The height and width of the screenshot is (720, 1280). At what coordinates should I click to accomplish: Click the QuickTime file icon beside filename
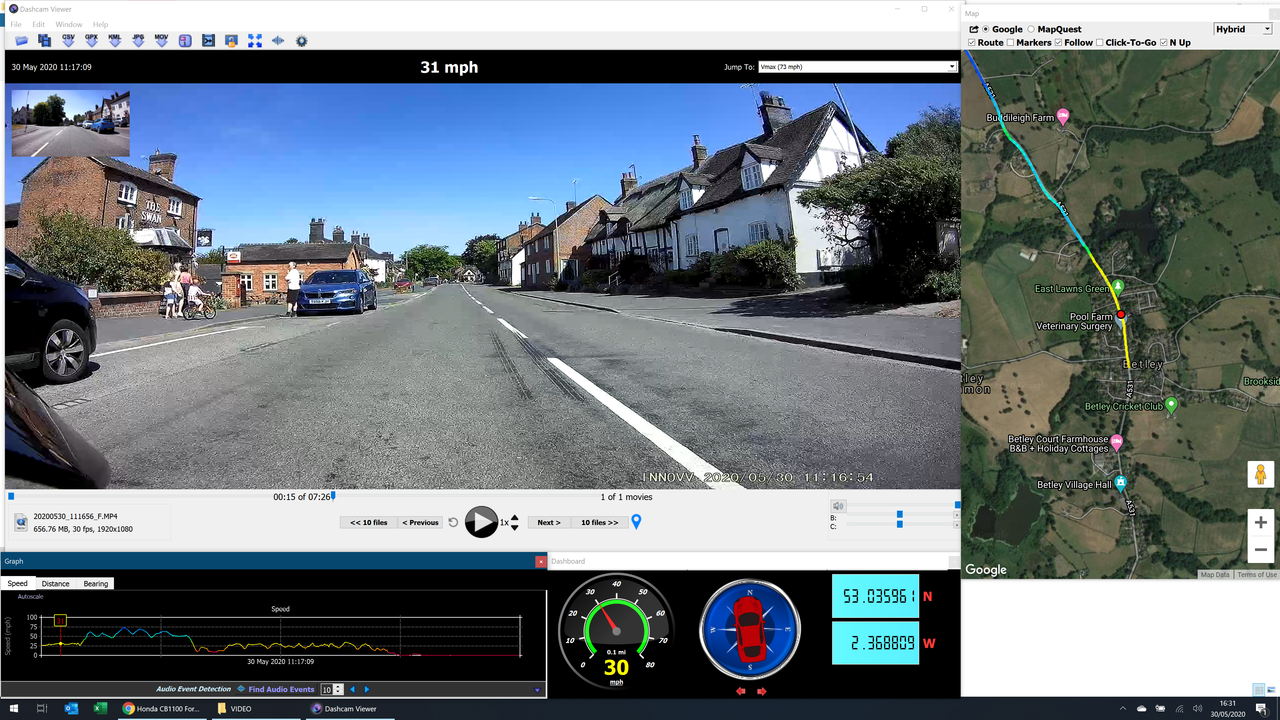pos(21,522)
